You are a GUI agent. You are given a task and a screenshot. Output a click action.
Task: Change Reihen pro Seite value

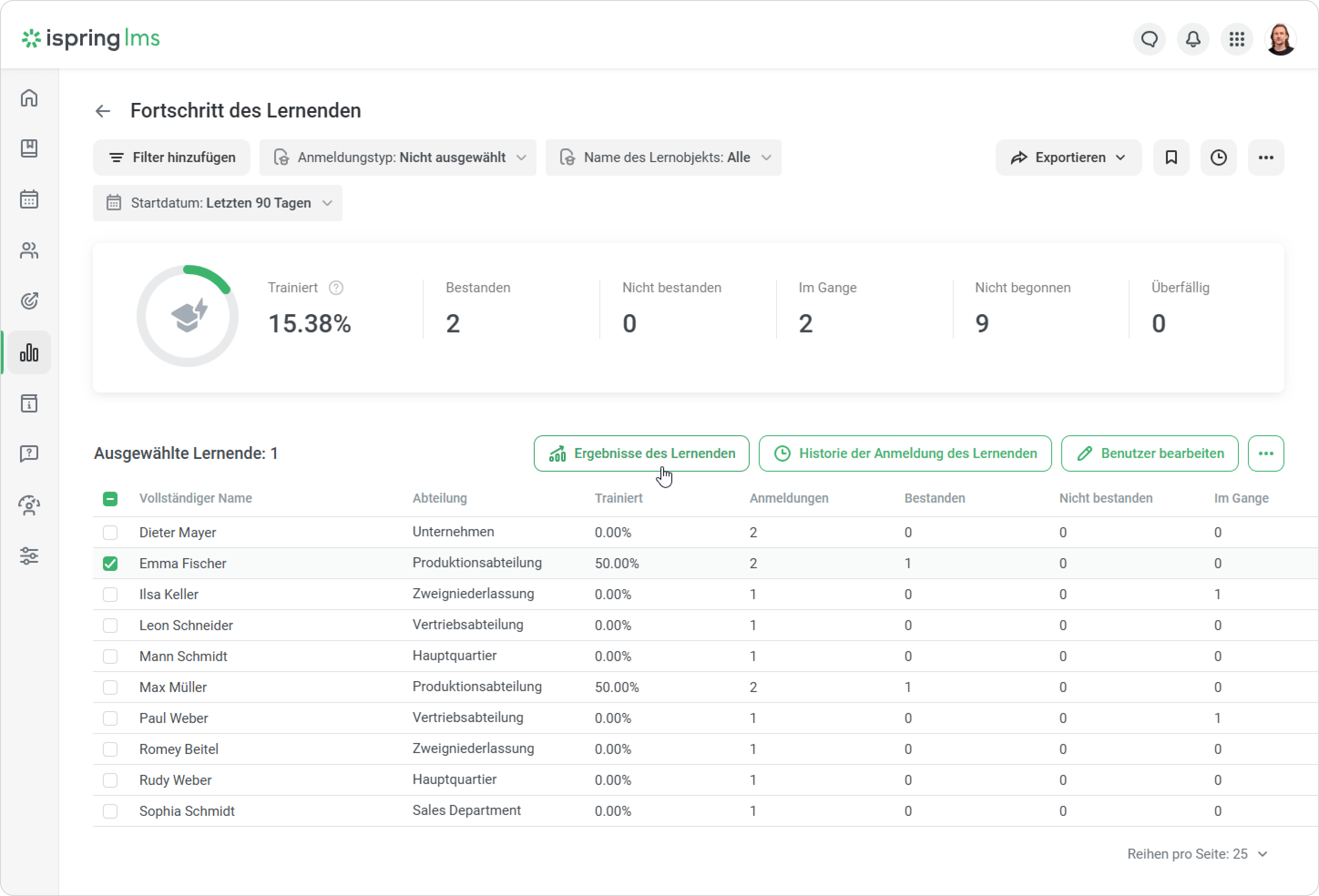click(1198, 854)
